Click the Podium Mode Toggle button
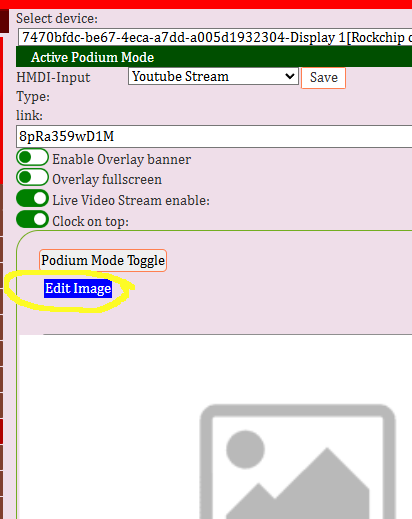Viewport: 412px width, 519px height. [103, 260]
